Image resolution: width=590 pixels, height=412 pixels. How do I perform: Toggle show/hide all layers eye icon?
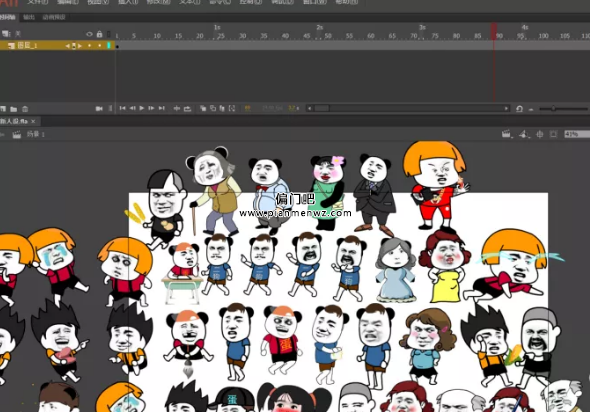[x=89, y=34]
